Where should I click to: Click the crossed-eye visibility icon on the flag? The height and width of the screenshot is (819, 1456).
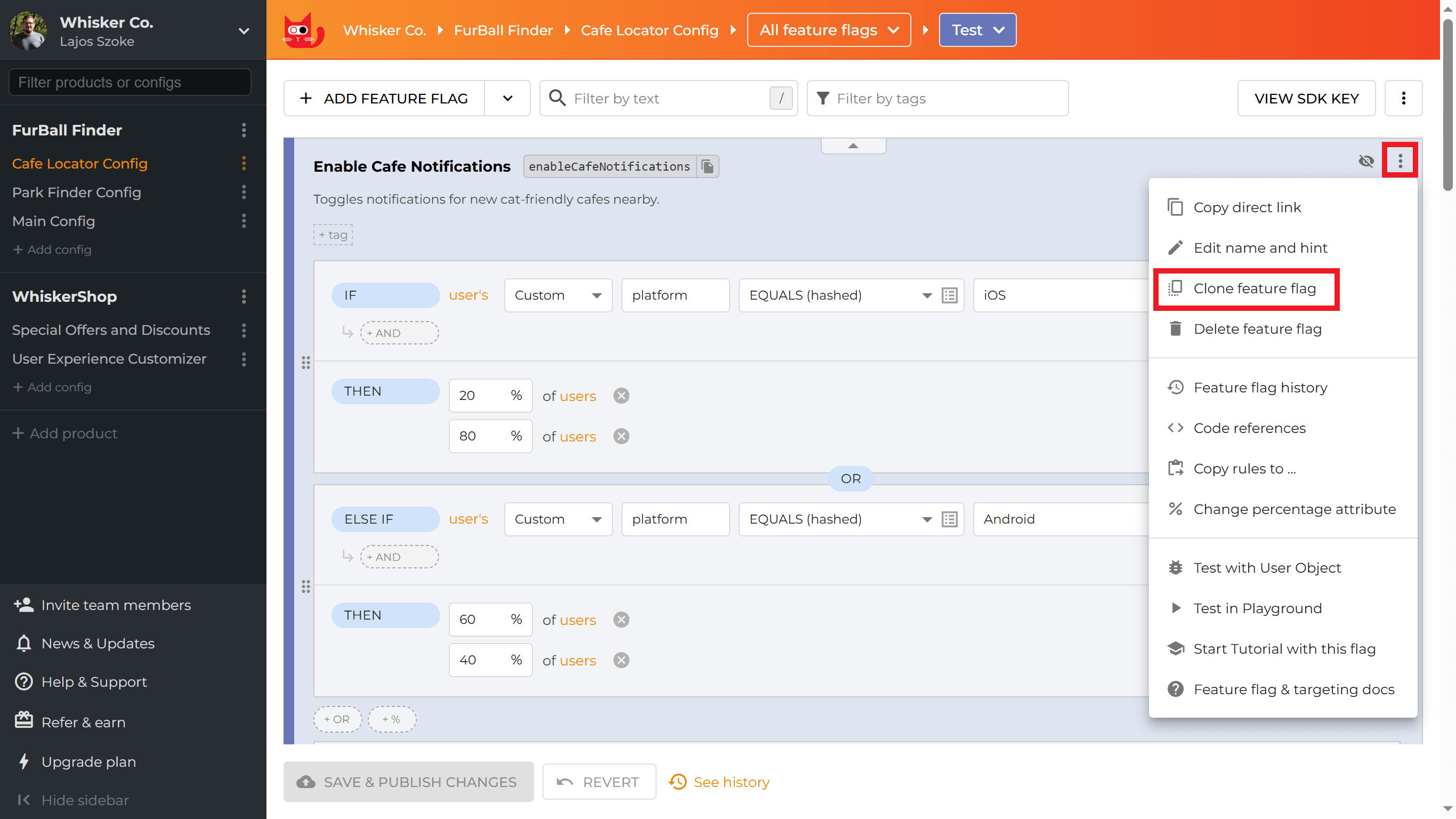click(x=1365, y=161)
